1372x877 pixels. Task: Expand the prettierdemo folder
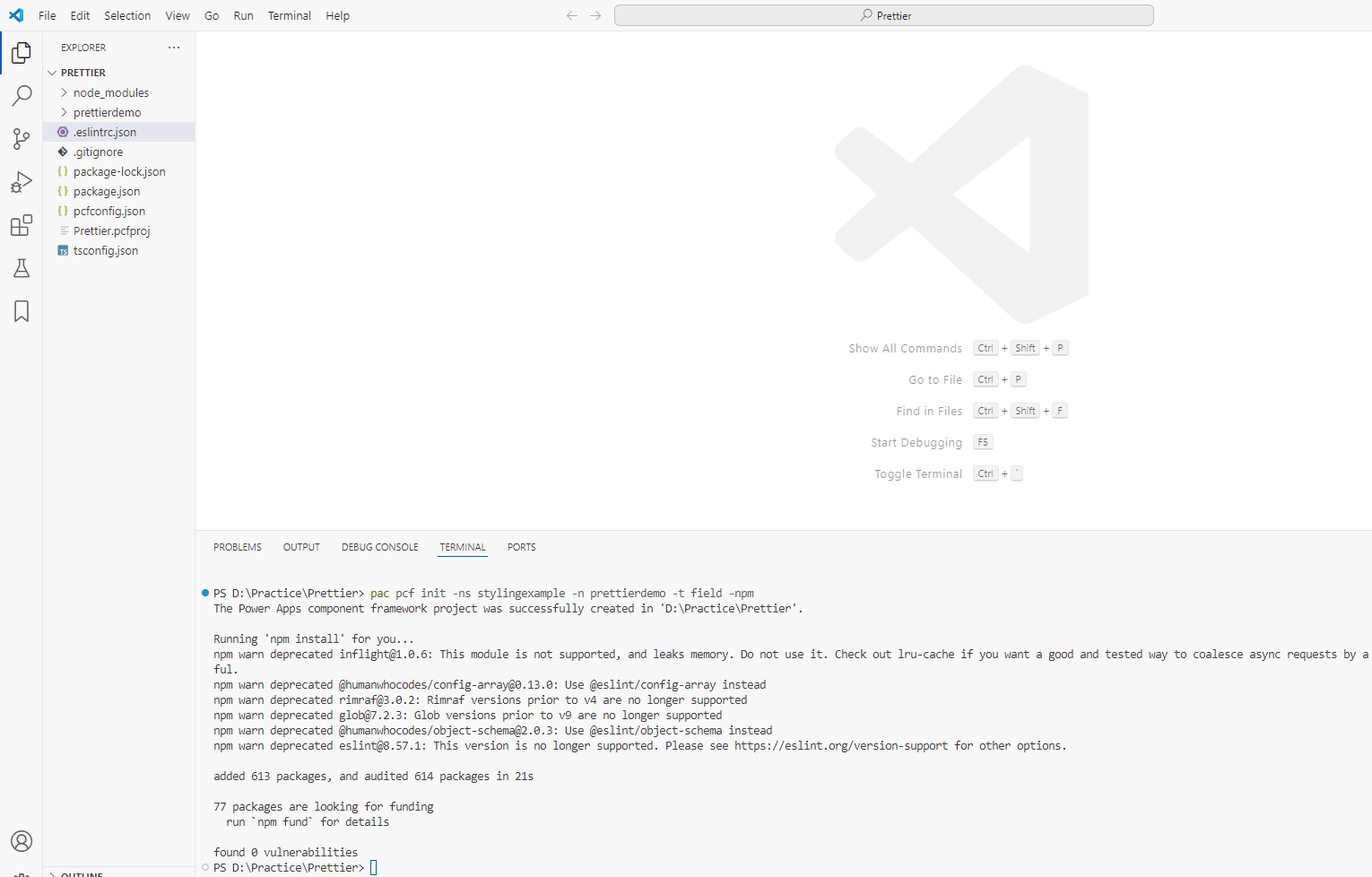point(107,112)
